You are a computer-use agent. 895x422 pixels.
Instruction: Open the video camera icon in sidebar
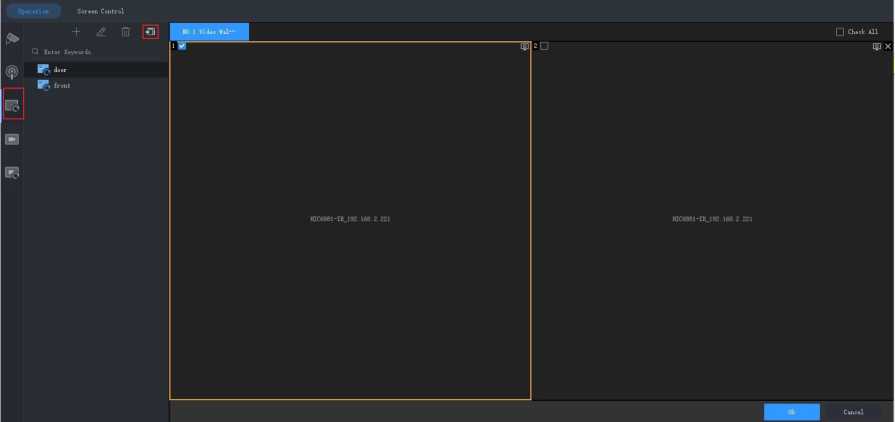12,139
